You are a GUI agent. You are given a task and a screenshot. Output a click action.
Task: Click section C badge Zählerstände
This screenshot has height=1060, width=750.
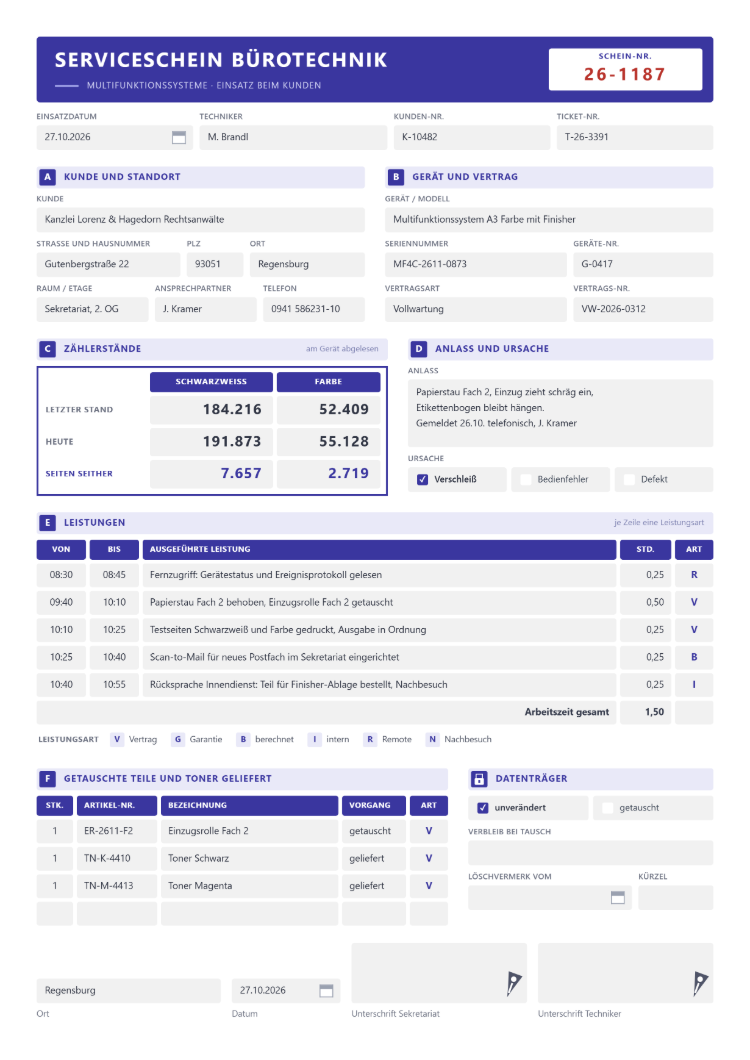tap(47, 349)
